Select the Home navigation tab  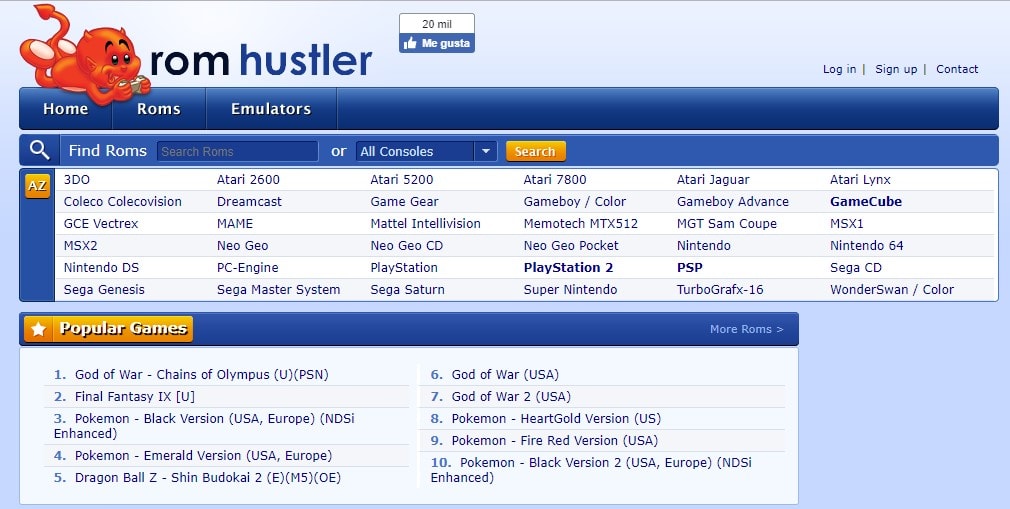click(66, 109)
